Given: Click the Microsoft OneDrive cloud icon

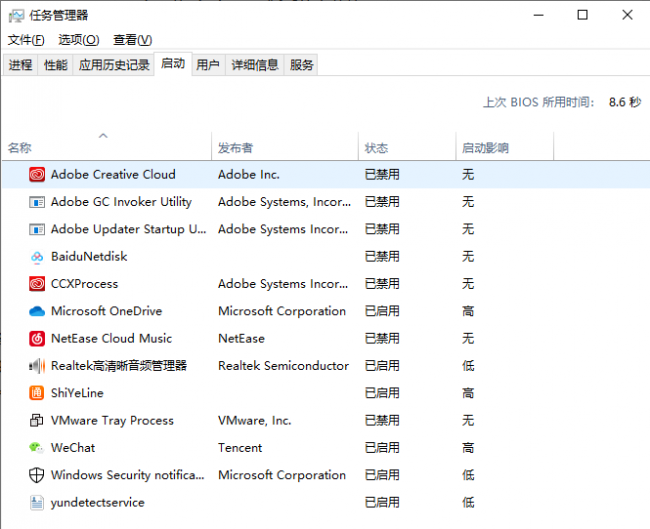Looking at the screenshot, I should point(37,311).
